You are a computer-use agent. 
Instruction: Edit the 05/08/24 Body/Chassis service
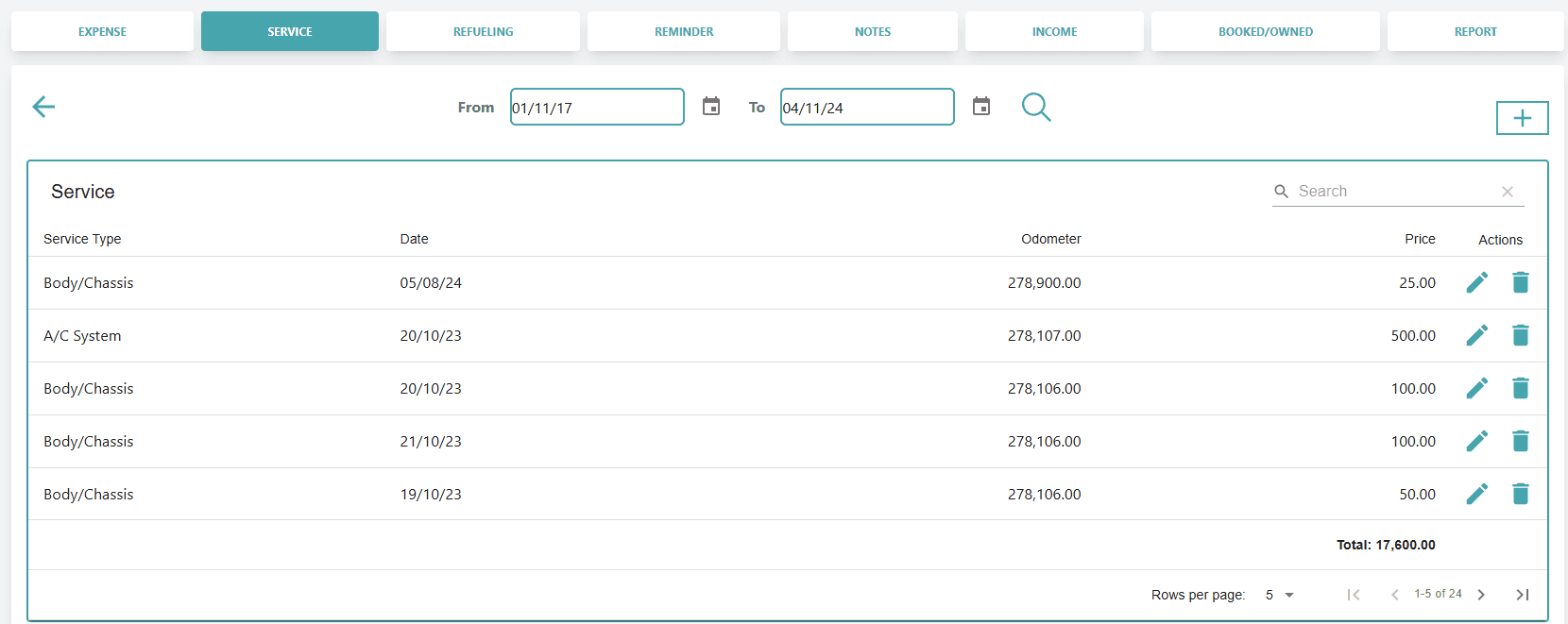(1476, 282)
